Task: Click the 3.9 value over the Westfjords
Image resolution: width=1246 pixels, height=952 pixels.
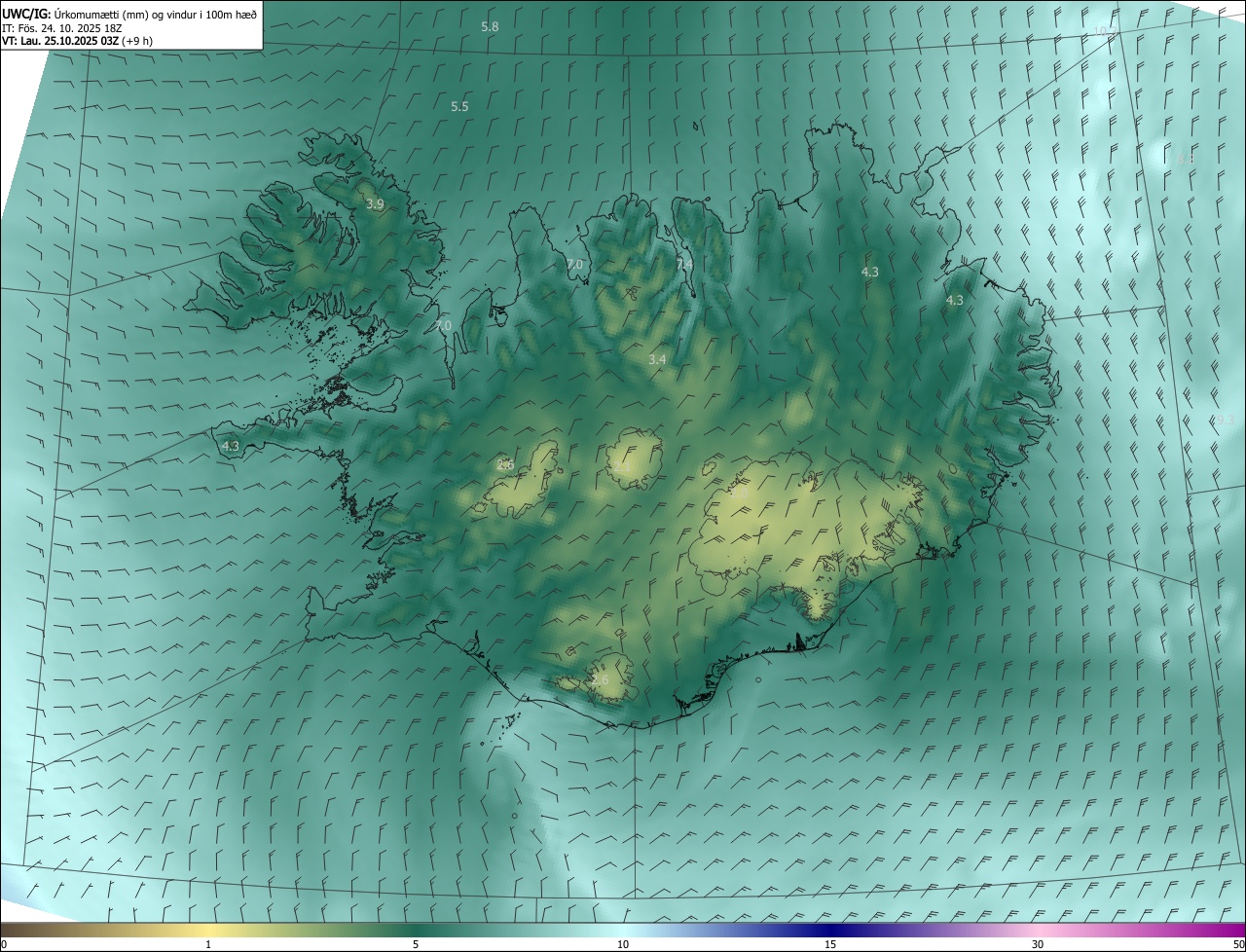Action: 375,204
